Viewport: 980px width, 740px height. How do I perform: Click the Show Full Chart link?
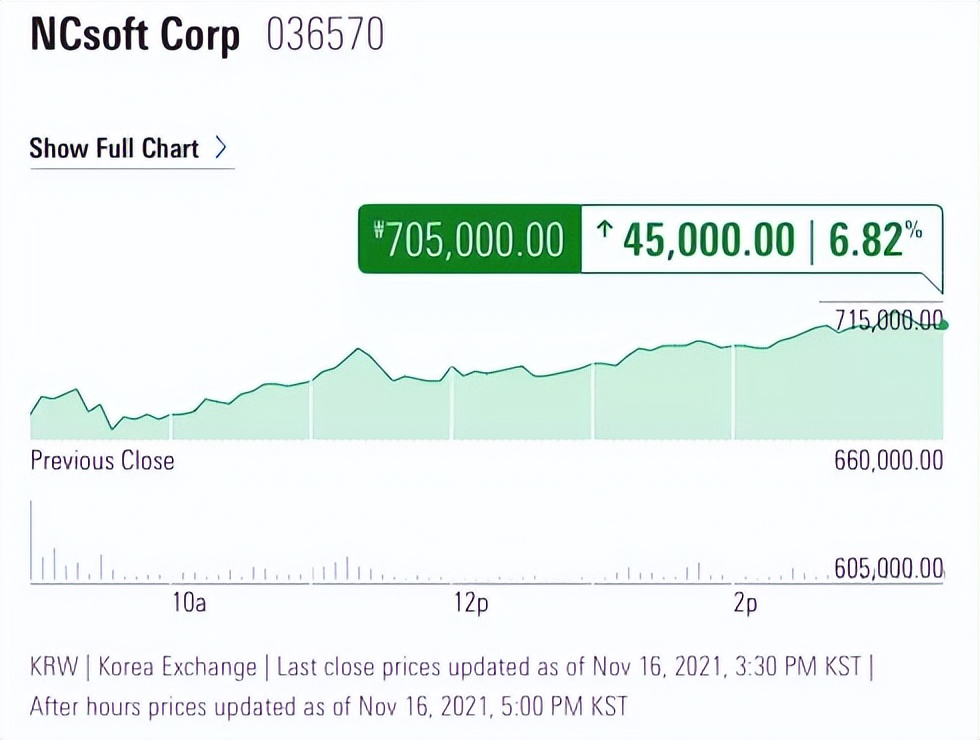(x=114, y=149)
